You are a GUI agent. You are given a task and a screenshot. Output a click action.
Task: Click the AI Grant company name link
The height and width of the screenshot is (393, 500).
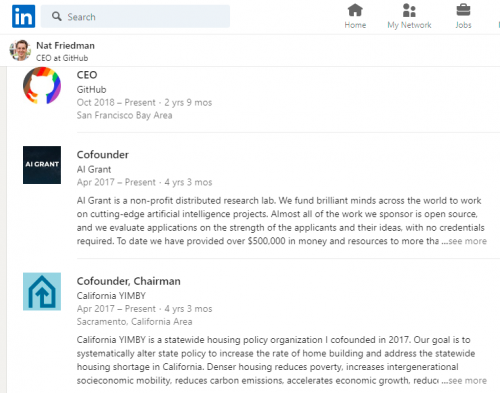94,169
